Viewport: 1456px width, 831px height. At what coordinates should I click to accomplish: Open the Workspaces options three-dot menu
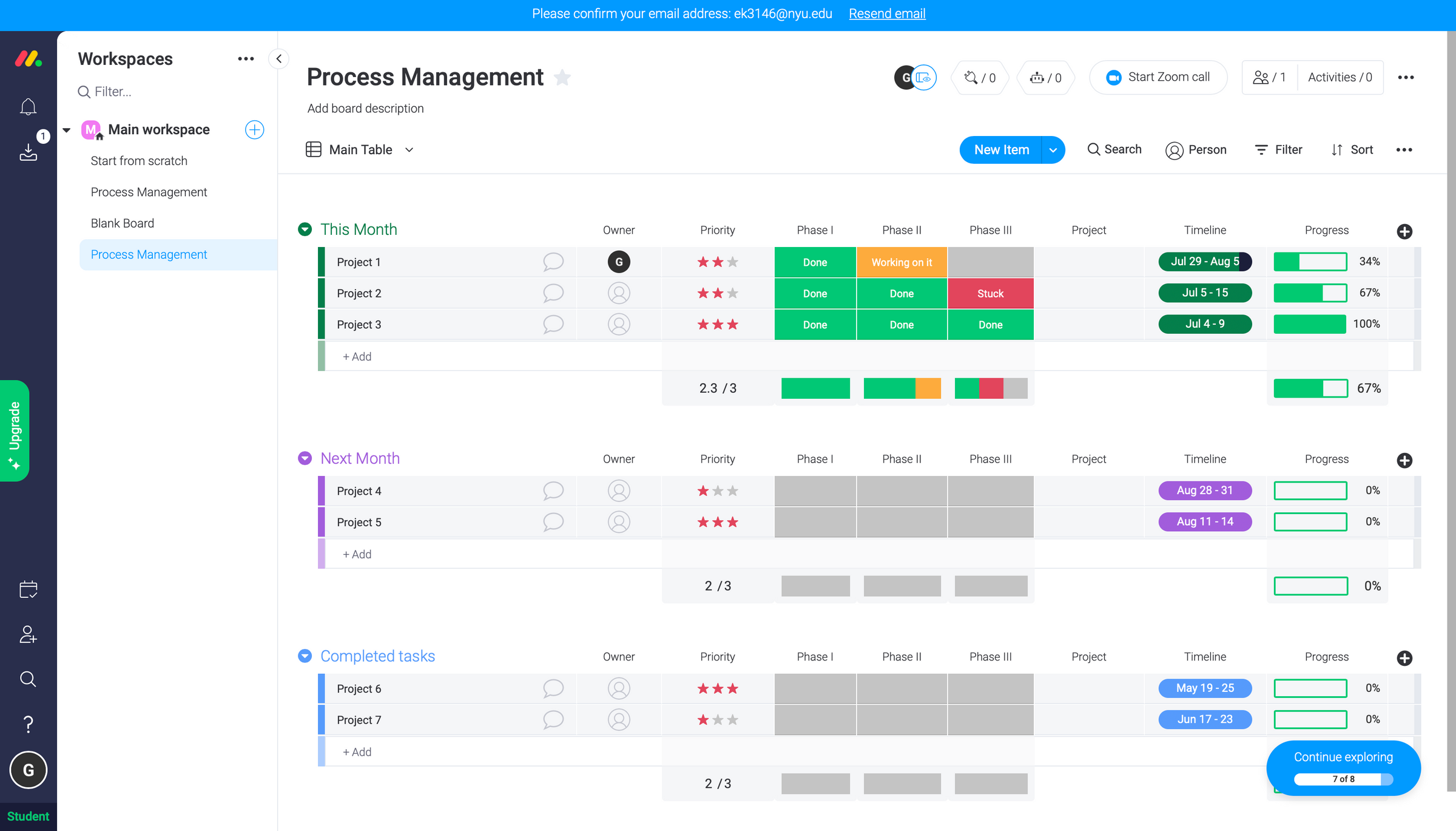coord(246,58)
